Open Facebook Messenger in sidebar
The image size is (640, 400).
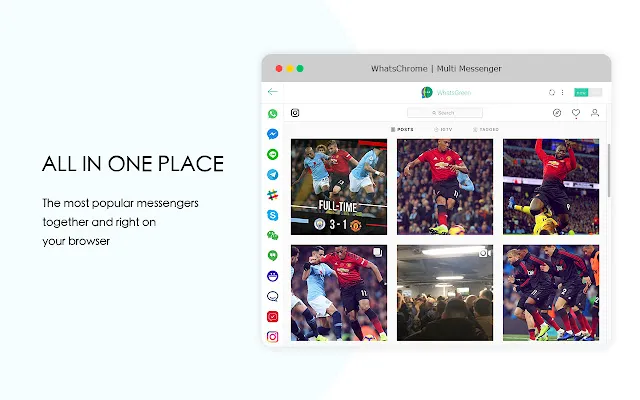tap(273, 134)
